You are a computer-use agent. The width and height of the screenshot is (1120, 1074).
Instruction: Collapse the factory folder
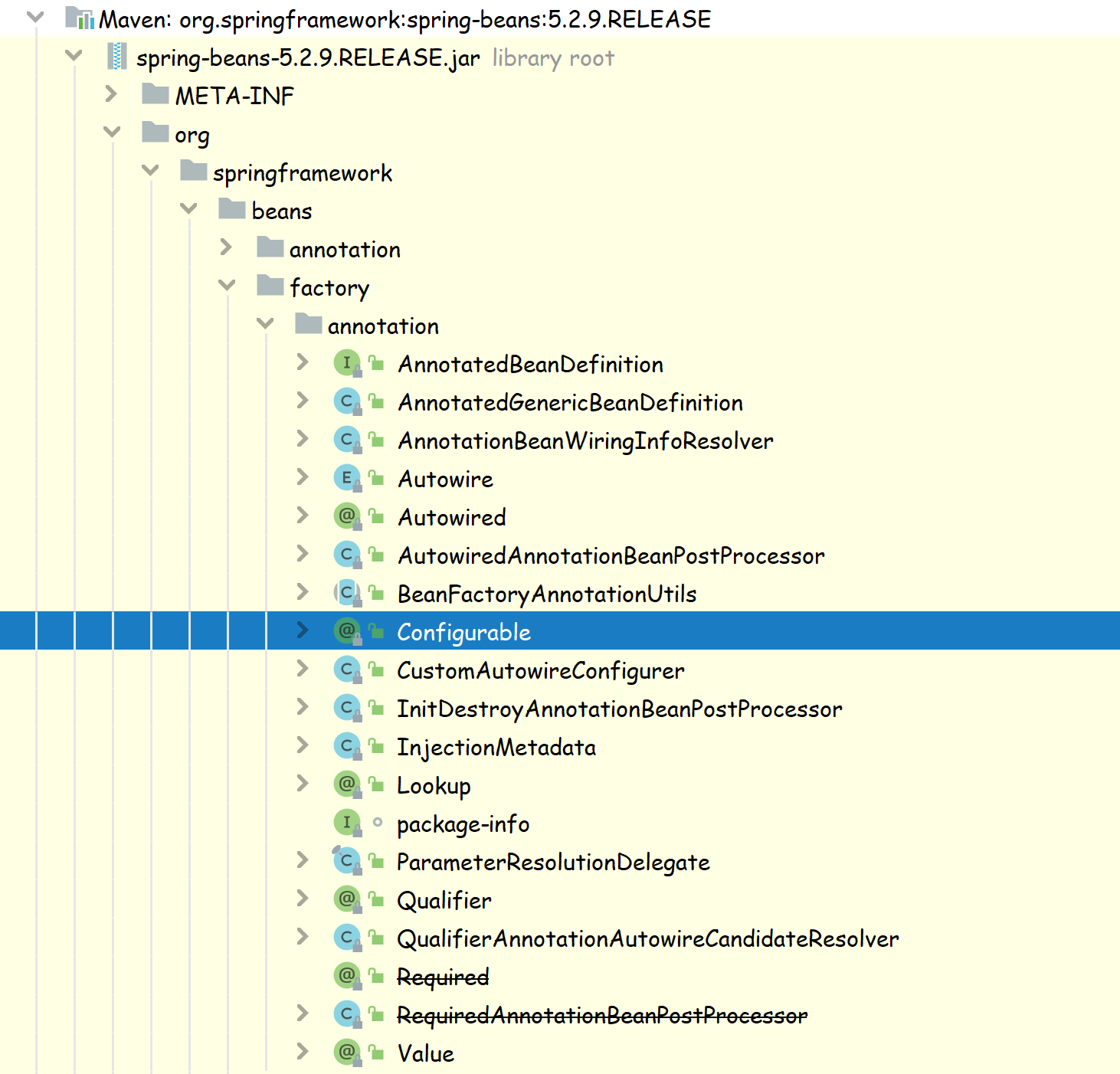[x=227, y=285]
